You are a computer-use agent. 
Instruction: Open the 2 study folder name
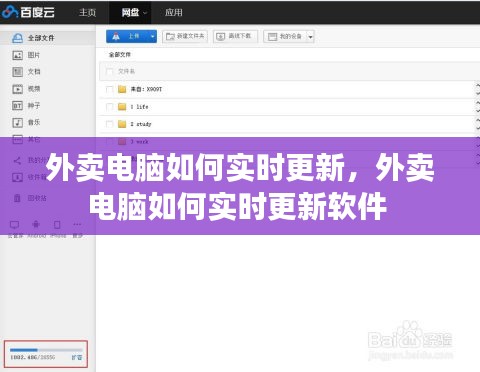tap(141, 124)
